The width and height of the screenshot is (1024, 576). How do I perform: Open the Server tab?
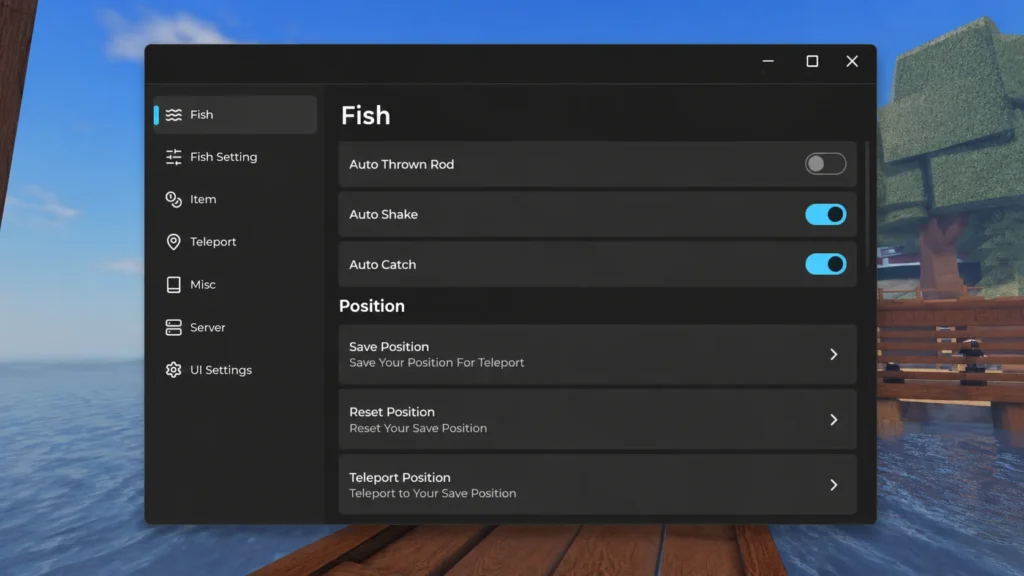pos(235,327)
